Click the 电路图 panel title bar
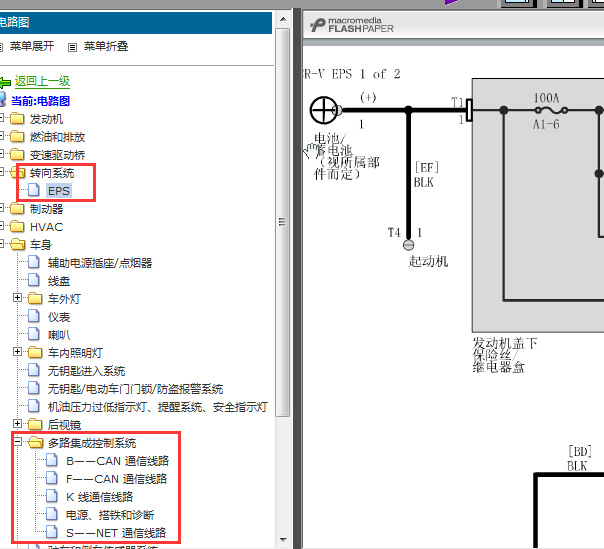This screenshot has width=604, height=549. coord(136,22)
